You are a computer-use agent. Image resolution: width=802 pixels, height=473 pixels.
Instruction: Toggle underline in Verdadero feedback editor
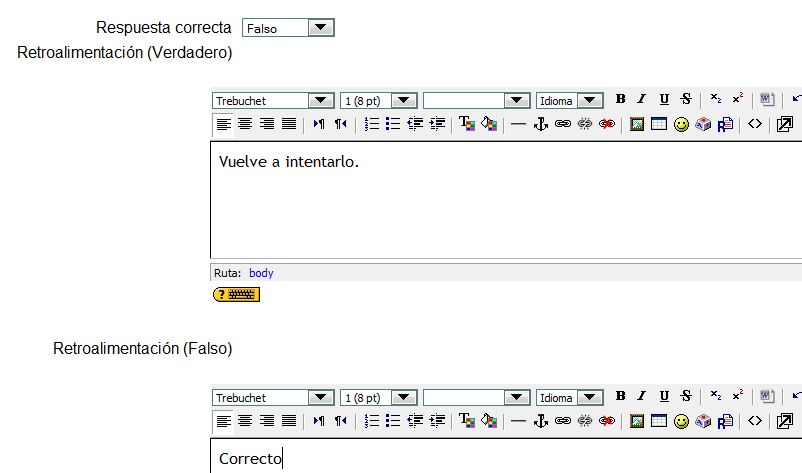[x=664, y=99]
